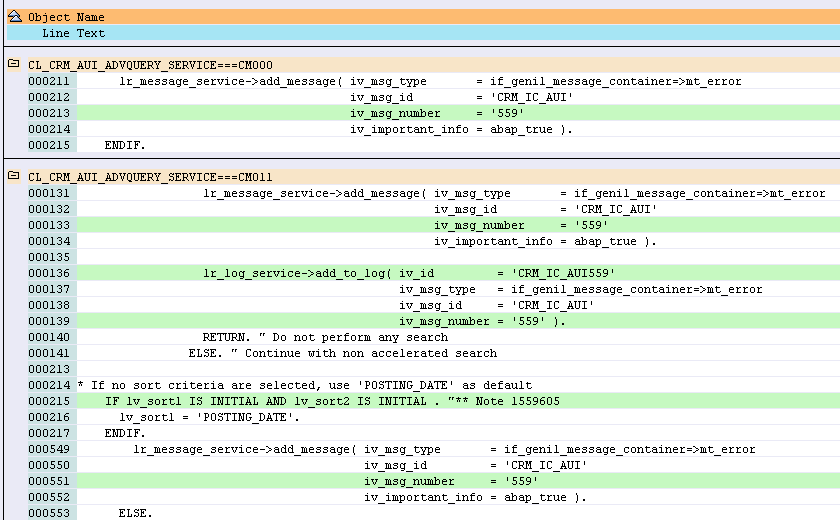
Task: Click the ENDIF line 000215 under CM000
Action: point(125,145)
